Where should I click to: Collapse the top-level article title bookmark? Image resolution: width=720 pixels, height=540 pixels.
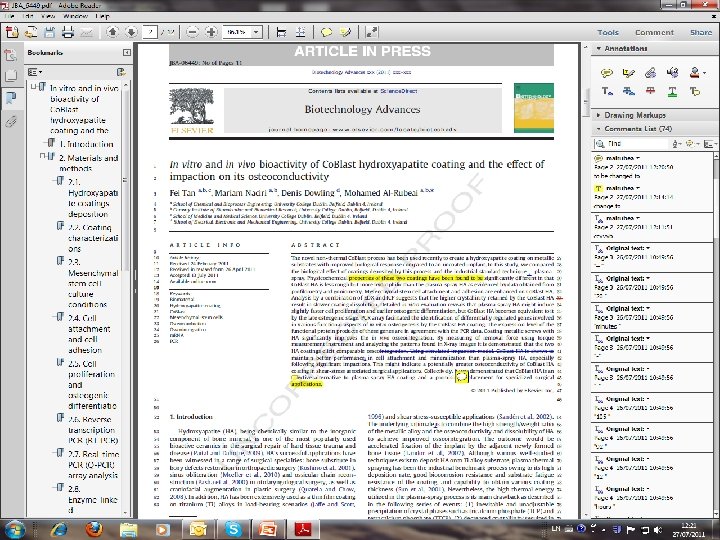34,86
